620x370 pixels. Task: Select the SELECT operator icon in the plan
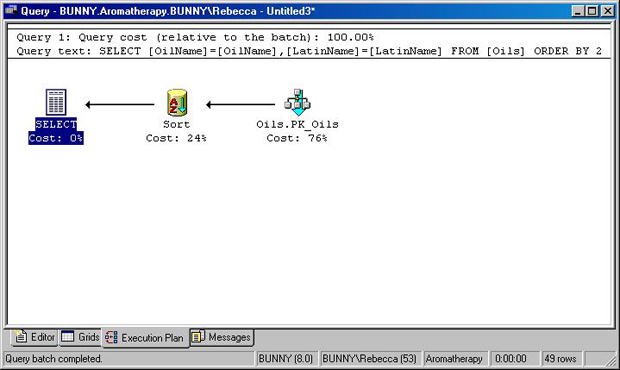click(x=56, y=102)
